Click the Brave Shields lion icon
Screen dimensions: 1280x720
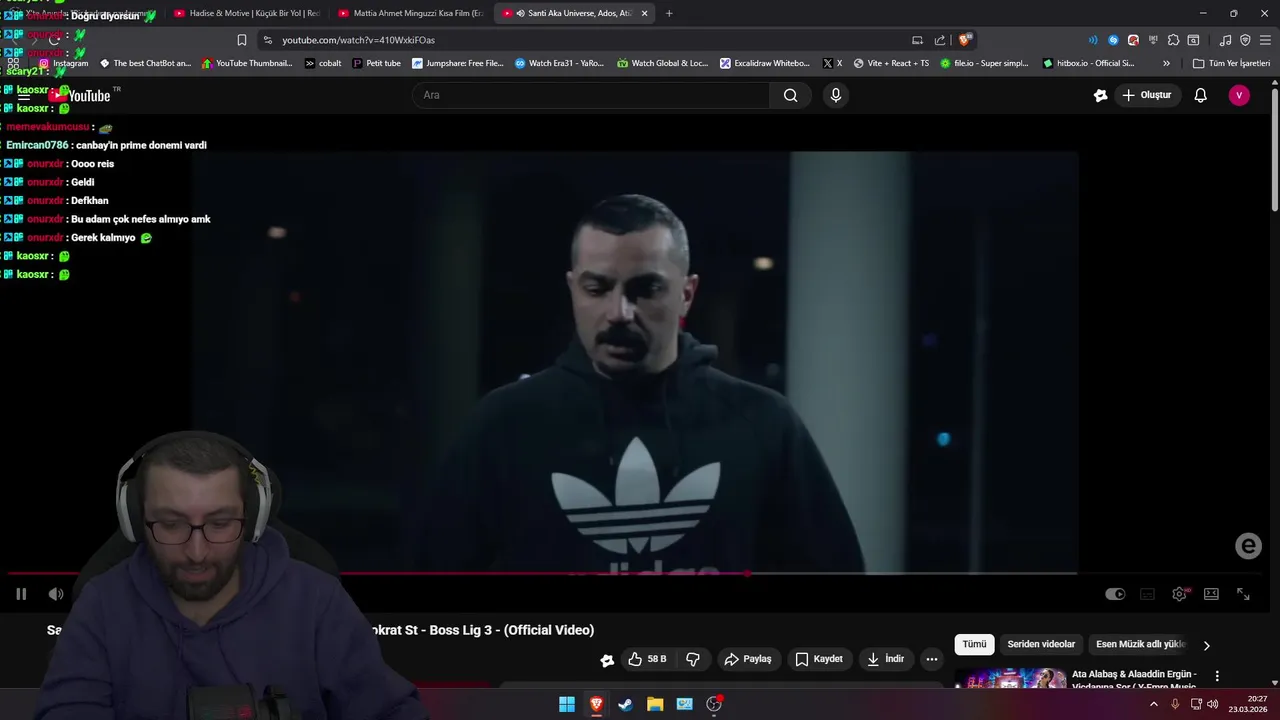pos(964,40)
